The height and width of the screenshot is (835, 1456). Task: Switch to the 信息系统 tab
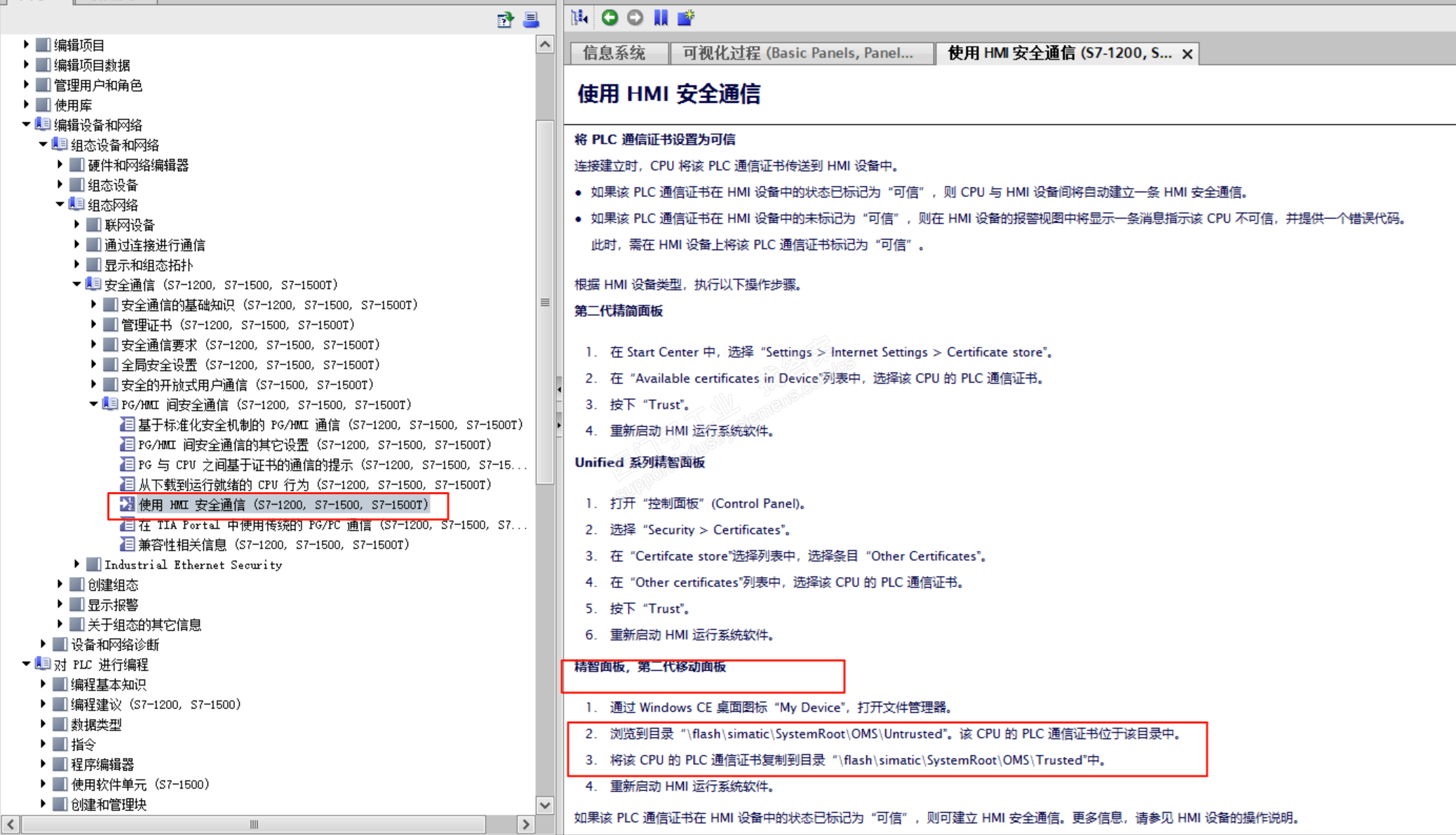click(x=614, y=53)
